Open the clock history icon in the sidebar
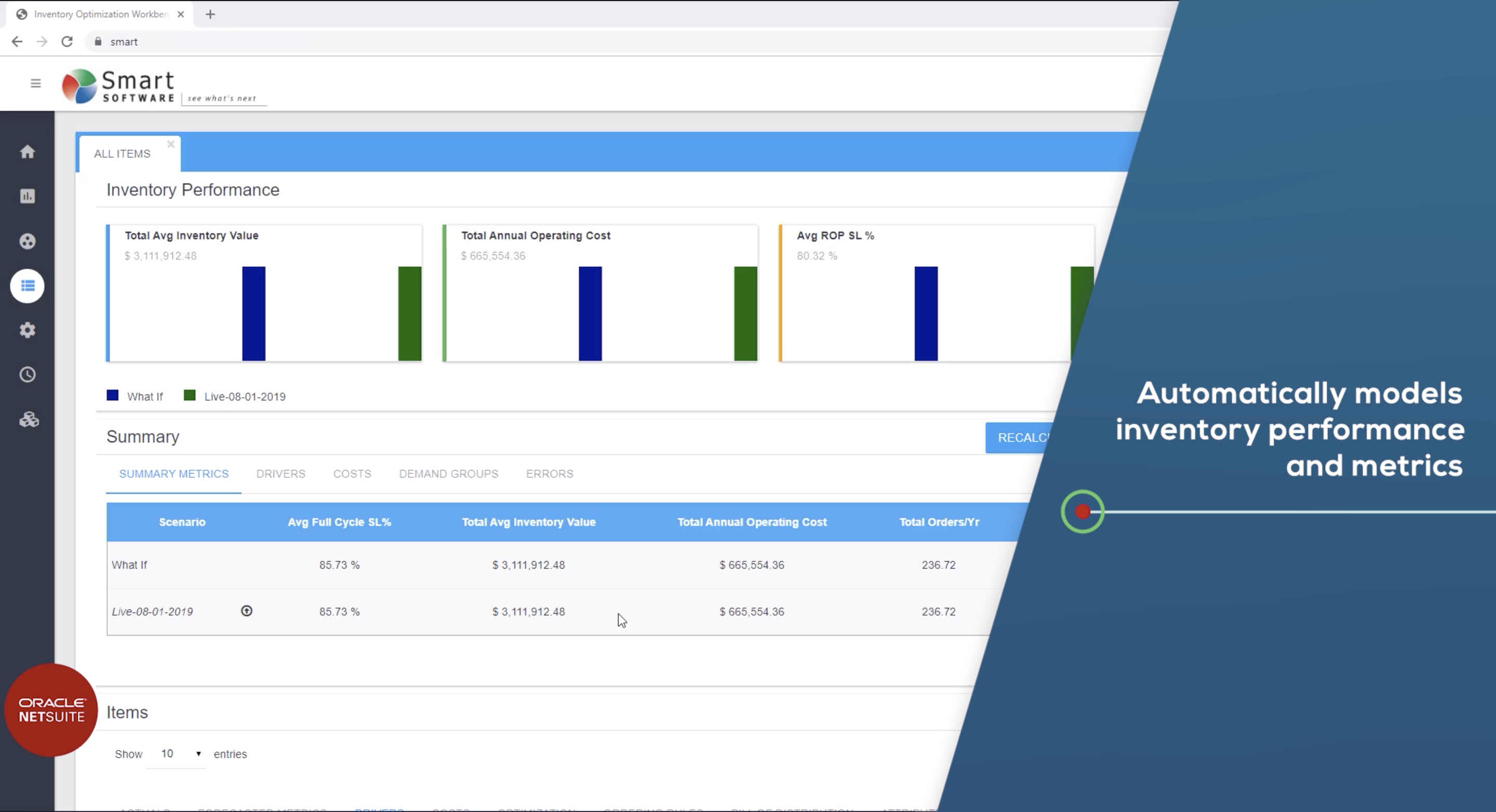Screen dimensions: 1496x812 pos(26,374)
